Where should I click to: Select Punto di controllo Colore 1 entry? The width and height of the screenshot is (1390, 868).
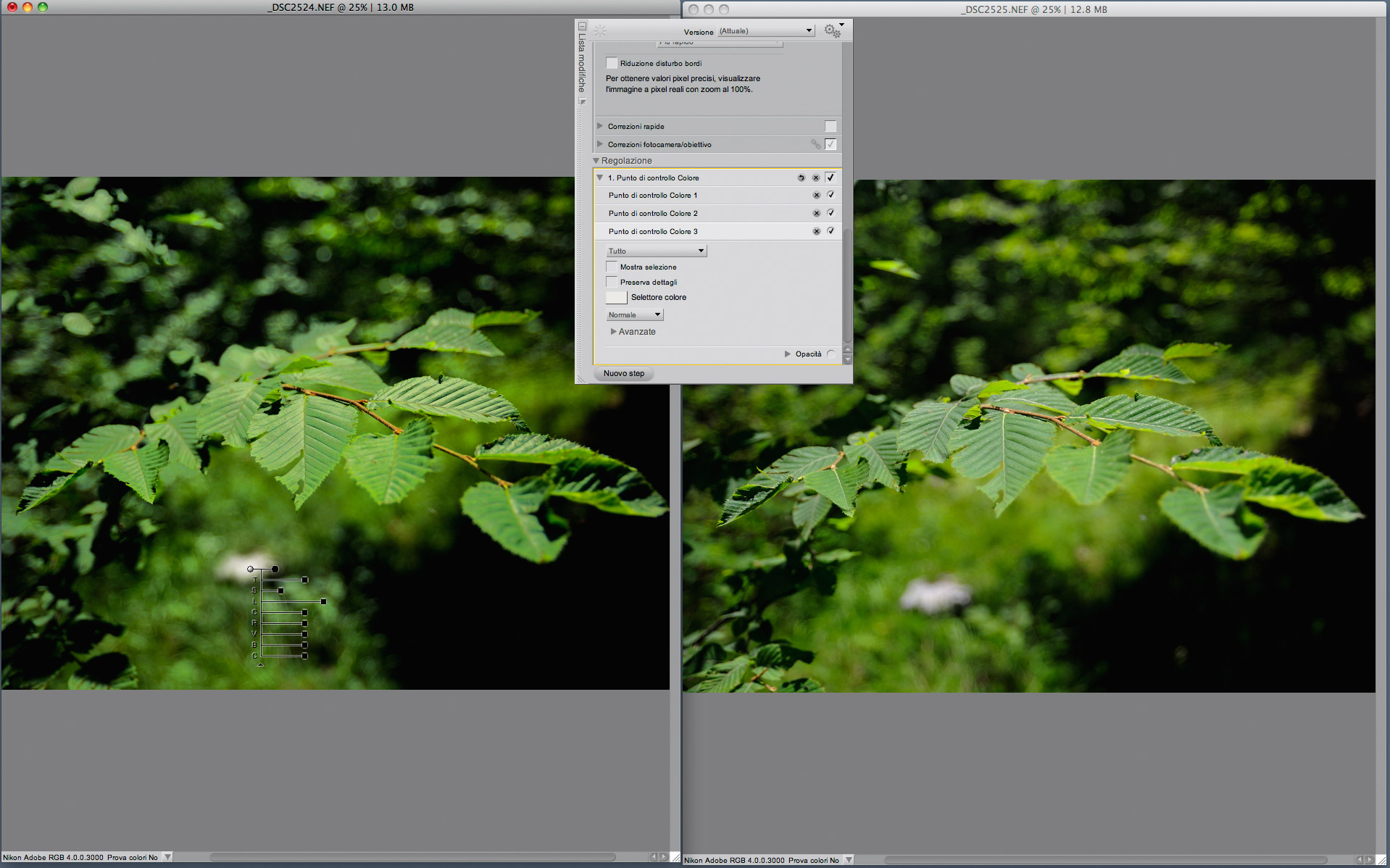(x=652, y=196)
